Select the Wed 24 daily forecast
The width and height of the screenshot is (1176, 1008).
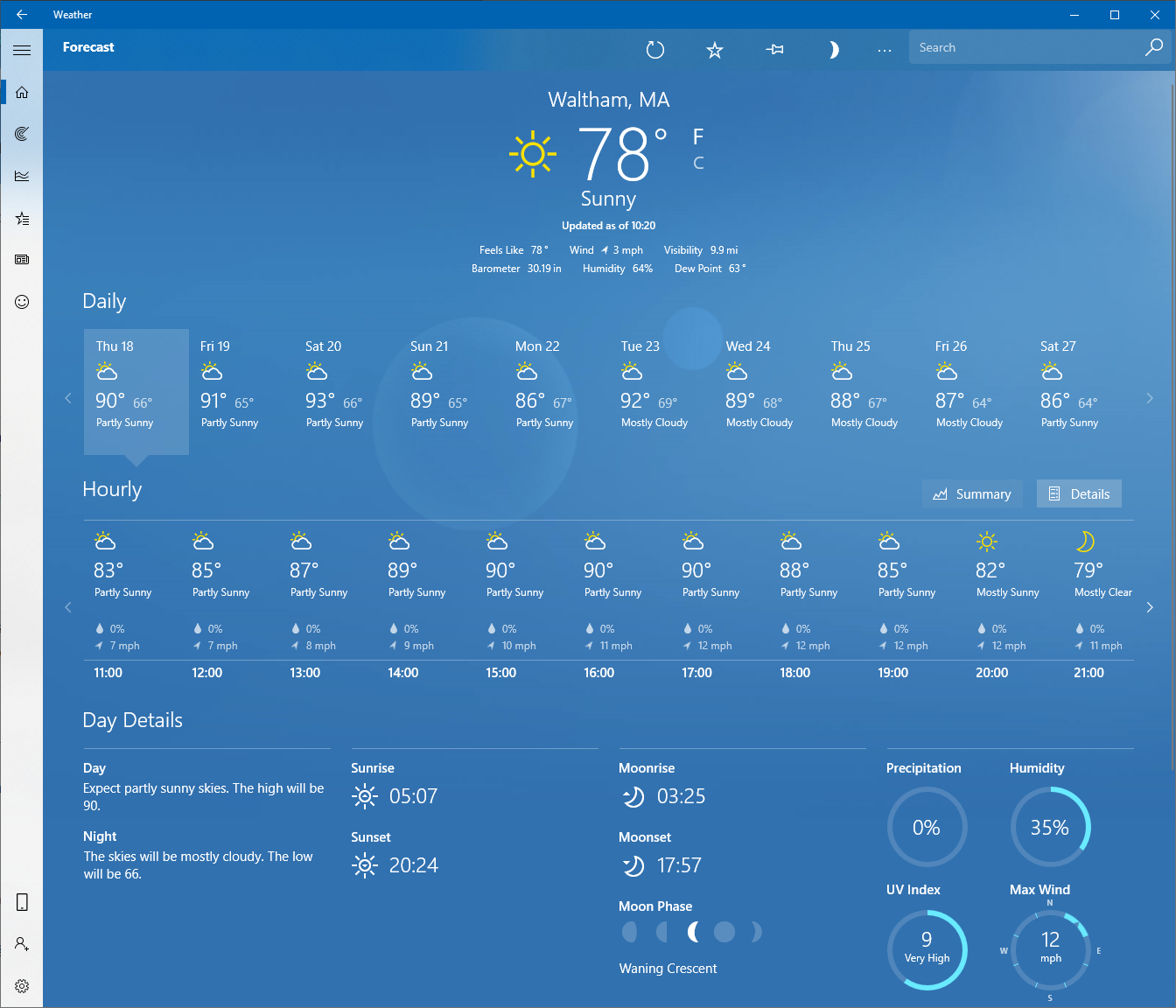[766, 391]
